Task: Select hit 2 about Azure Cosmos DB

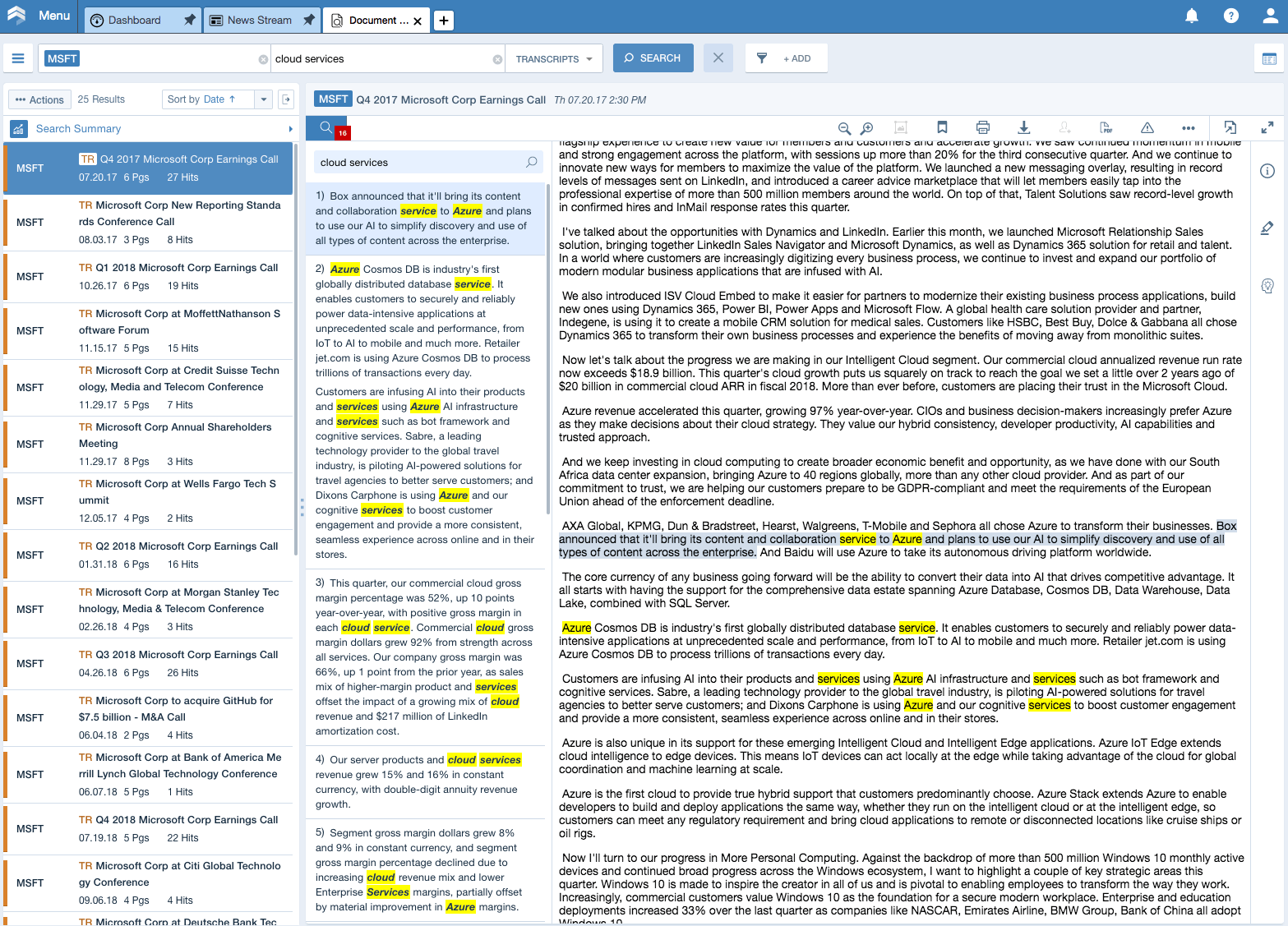Action: point(426,412)
